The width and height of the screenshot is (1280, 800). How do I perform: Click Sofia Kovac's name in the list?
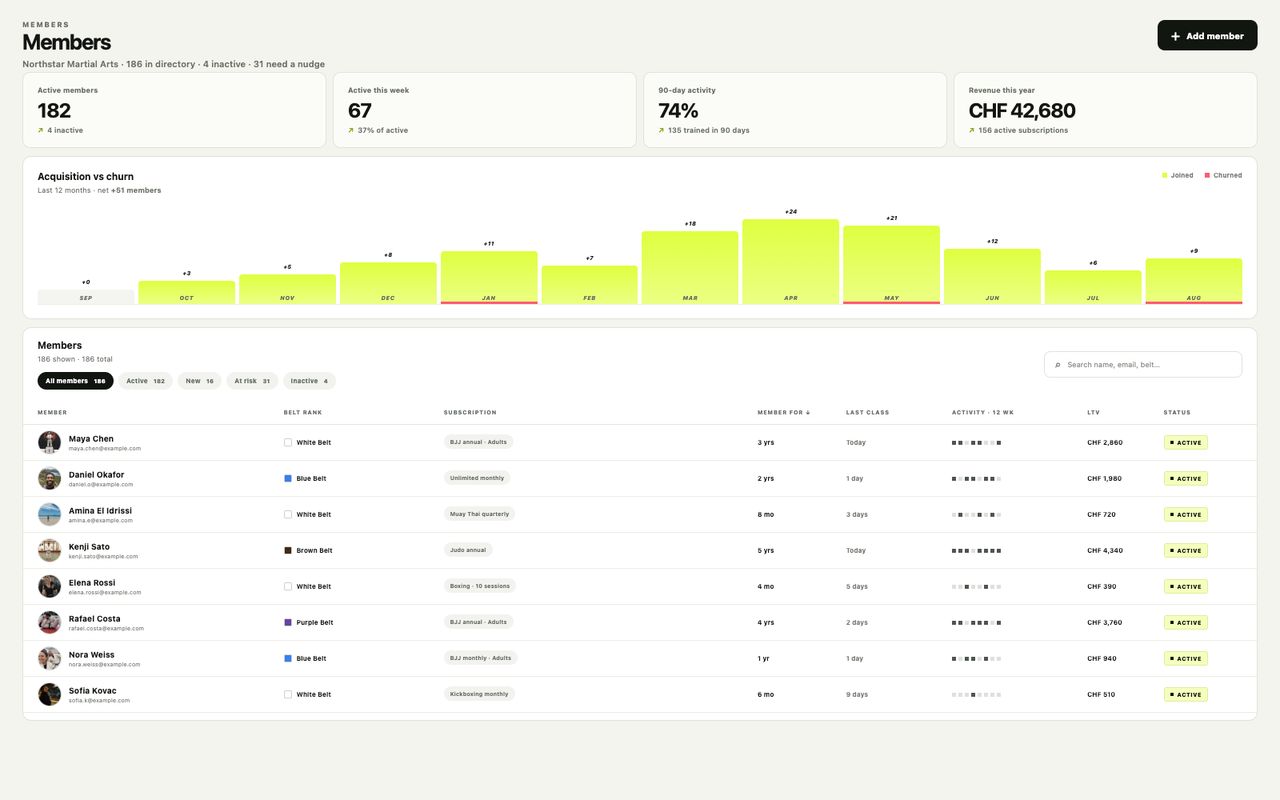[x=93, y=691]
